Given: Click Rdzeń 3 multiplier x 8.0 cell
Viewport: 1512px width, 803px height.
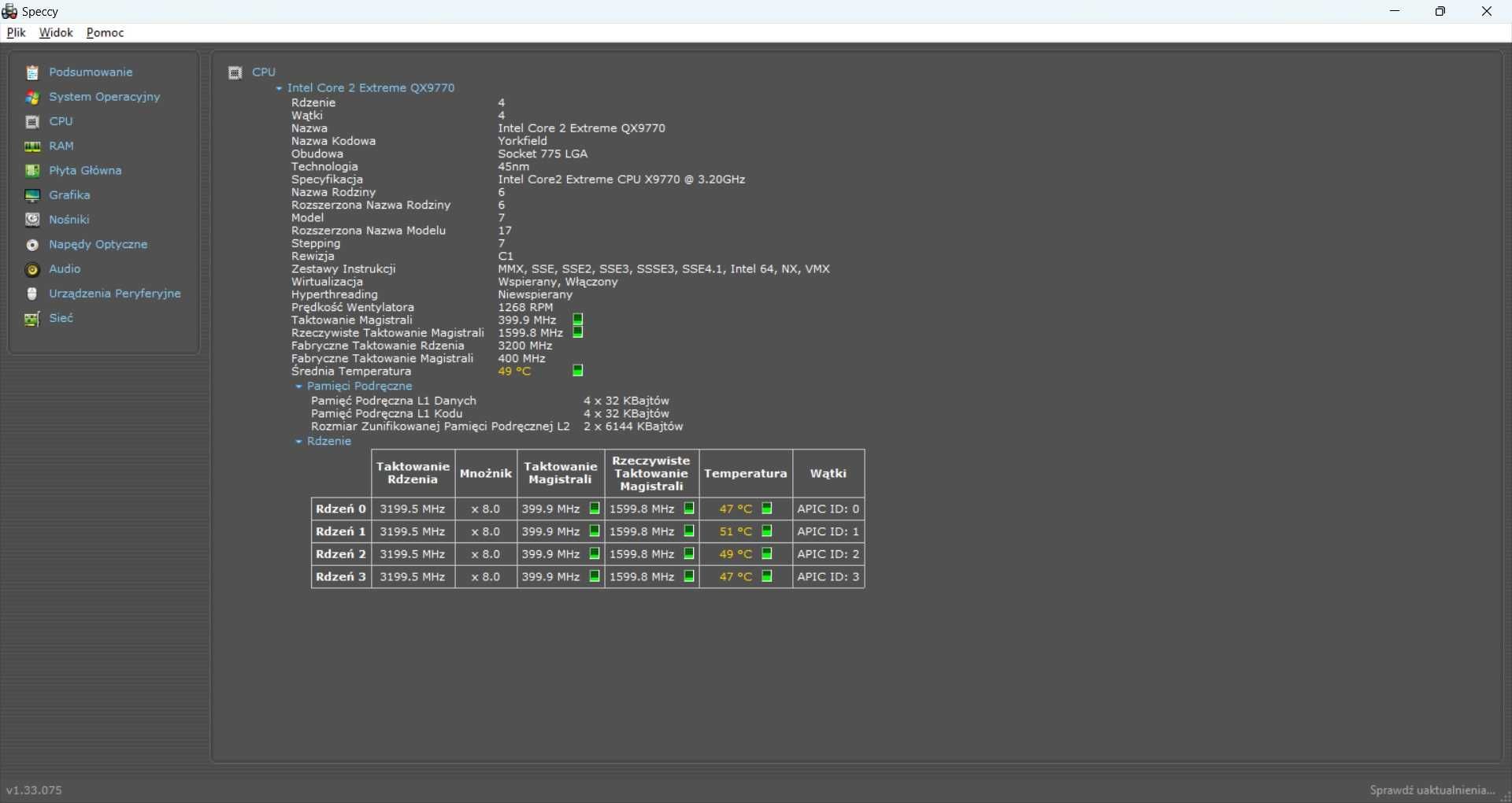Looking at the screenshot, I should pyautogui.click(x=486, y=577).
